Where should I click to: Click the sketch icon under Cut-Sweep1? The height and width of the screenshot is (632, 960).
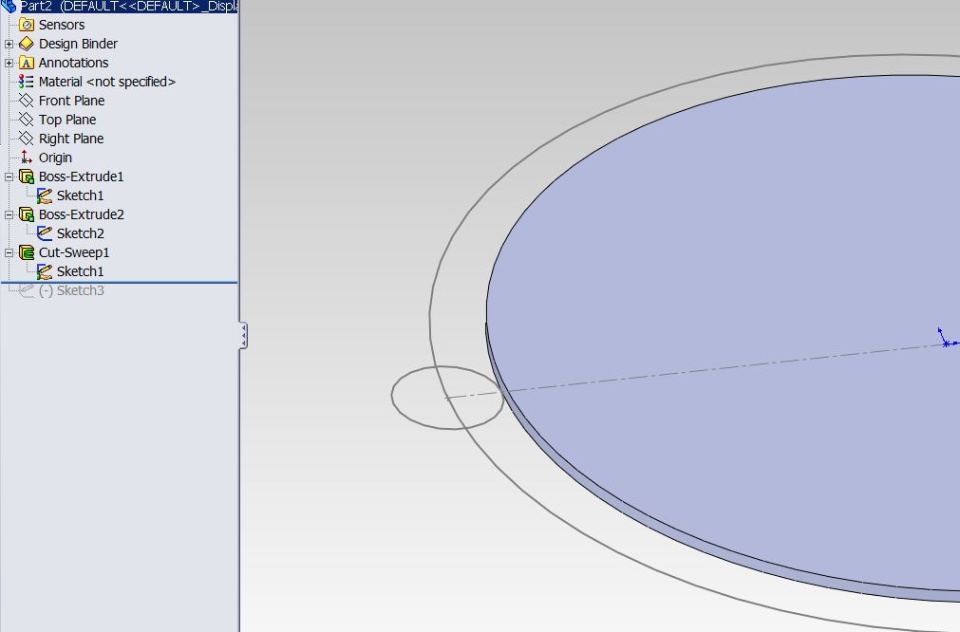tap(44, 272)
